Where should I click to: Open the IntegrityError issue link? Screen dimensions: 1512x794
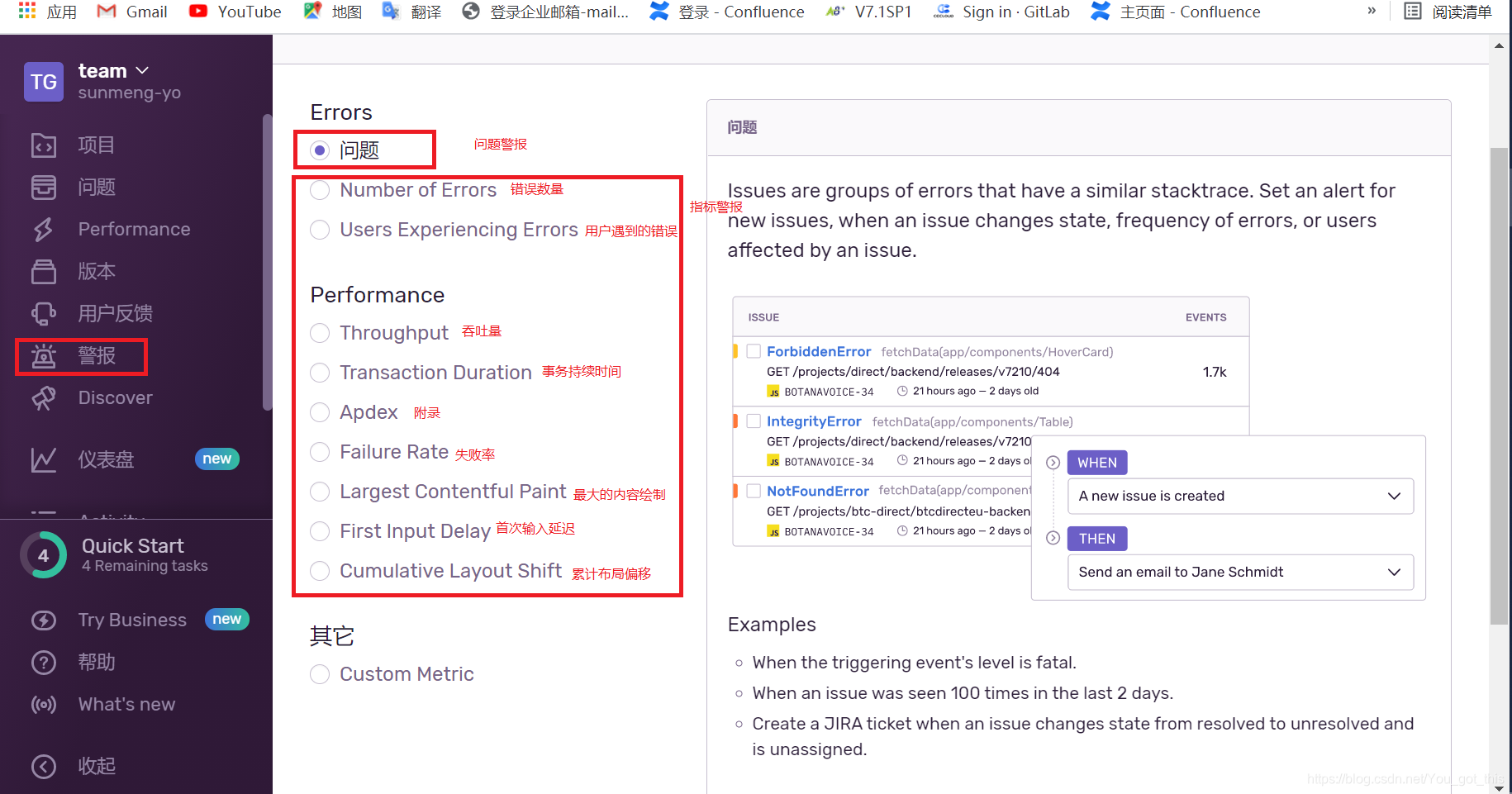pos(814,421)
